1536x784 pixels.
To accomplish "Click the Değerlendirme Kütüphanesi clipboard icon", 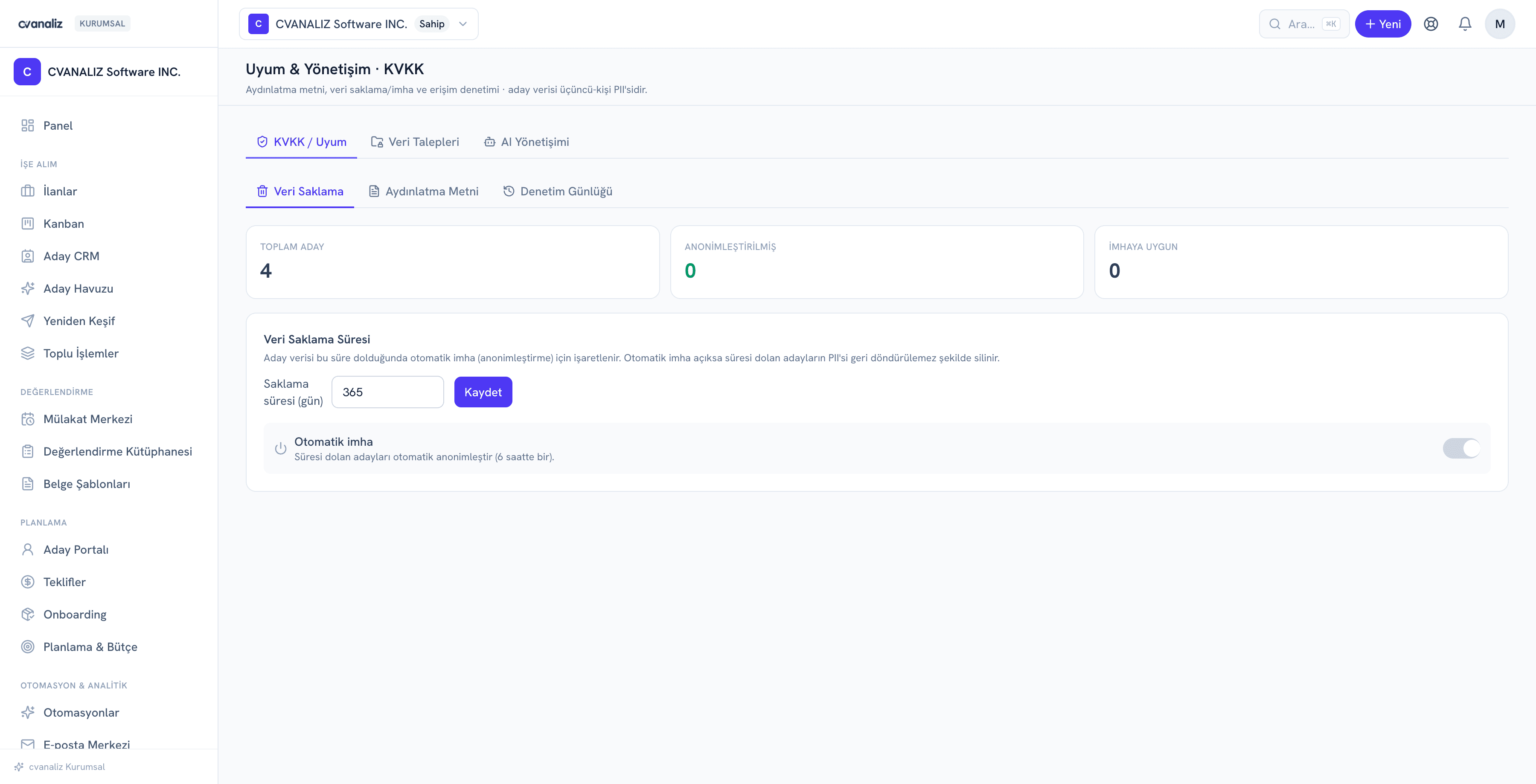I will click(27, 451).
